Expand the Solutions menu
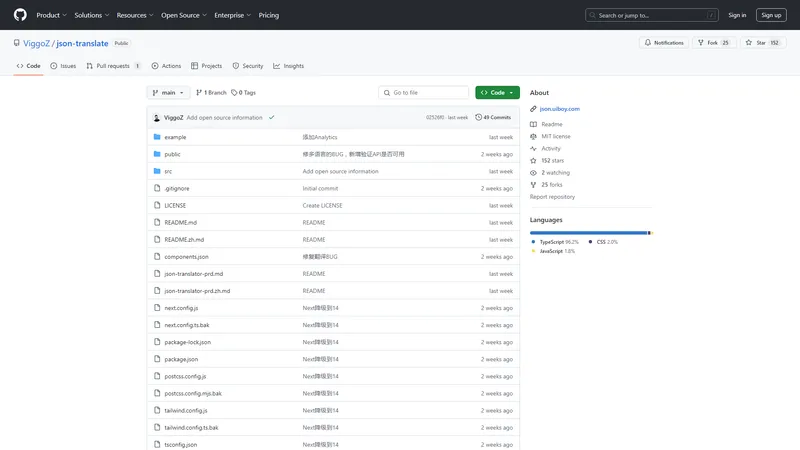Image resolution: width=800 pixels, height=450 pixels. pos(91,15)
